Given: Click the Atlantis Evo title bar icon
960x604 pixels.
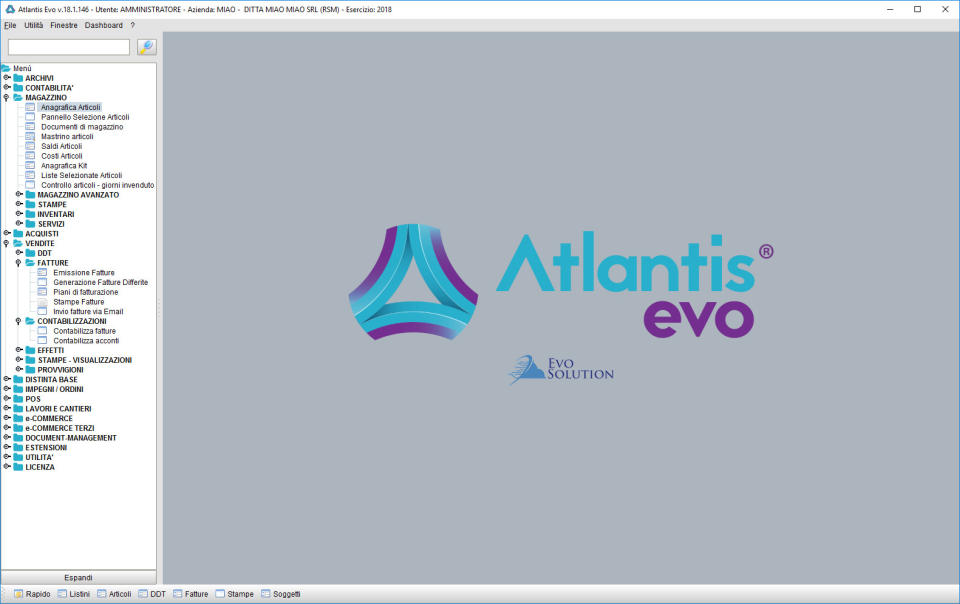Looking at the screenshot, I should pyautogui.click(x=10, y=8).
